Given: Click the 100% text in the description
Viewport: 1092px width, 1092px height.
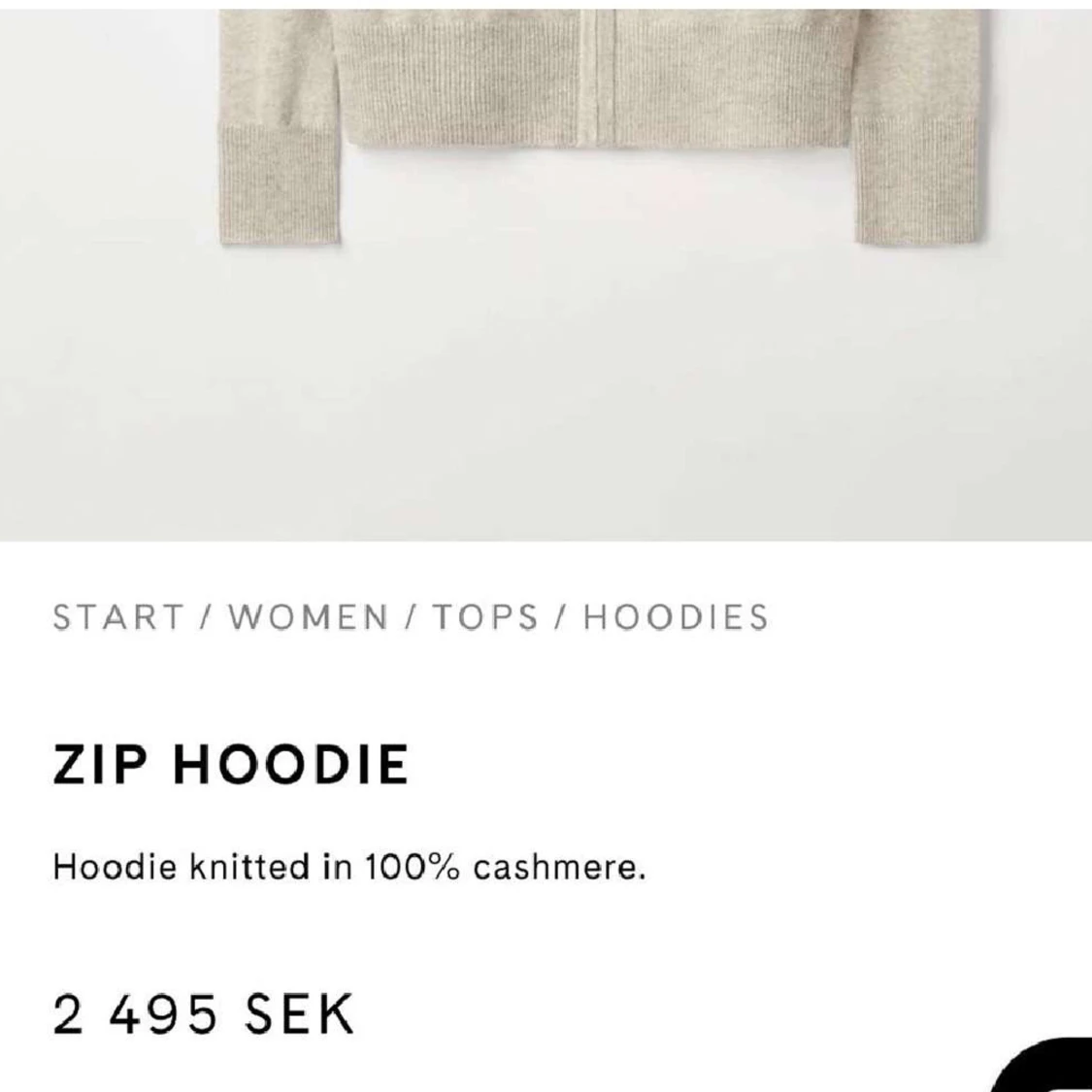Looking at the screenshot, I should pyautogui.click(x=413, y=868).
